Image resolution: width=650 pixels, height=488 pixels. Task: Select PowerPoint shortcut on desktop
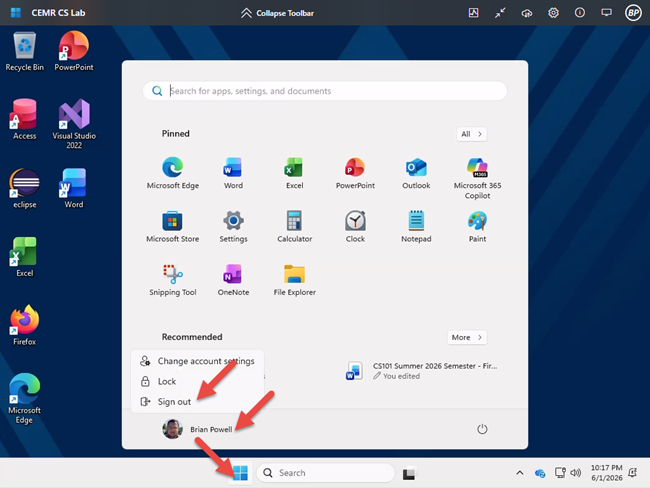point(74,51)
